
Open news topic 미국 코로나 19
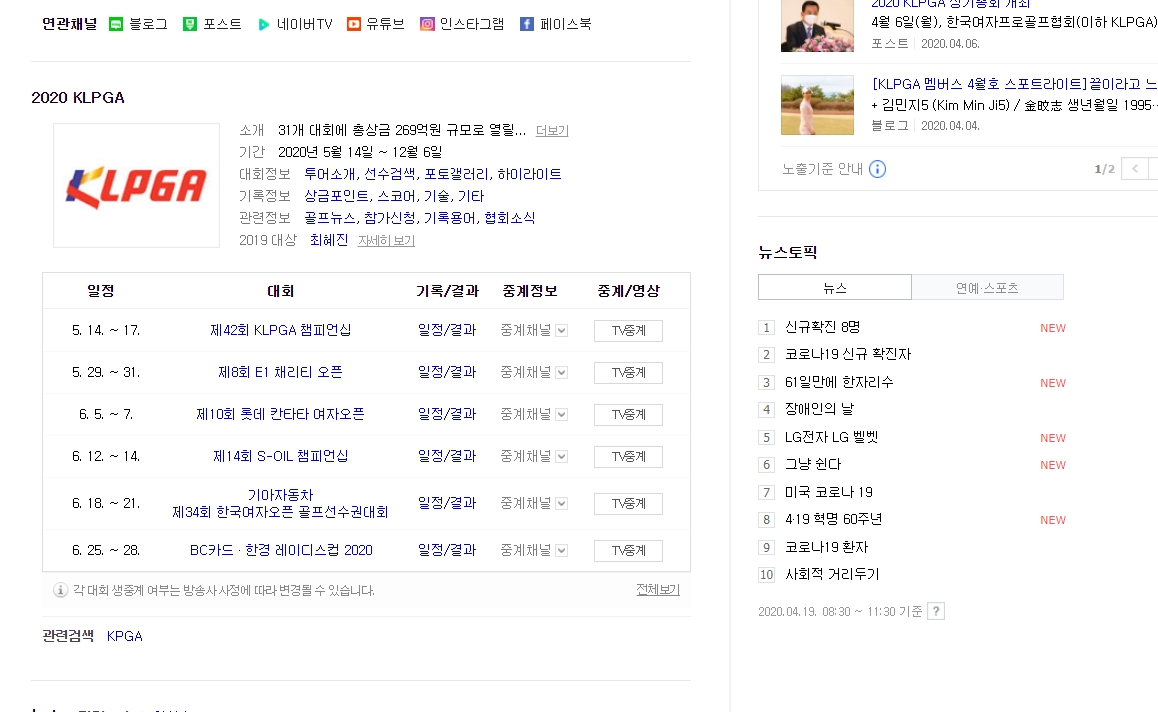pos(829,492)
